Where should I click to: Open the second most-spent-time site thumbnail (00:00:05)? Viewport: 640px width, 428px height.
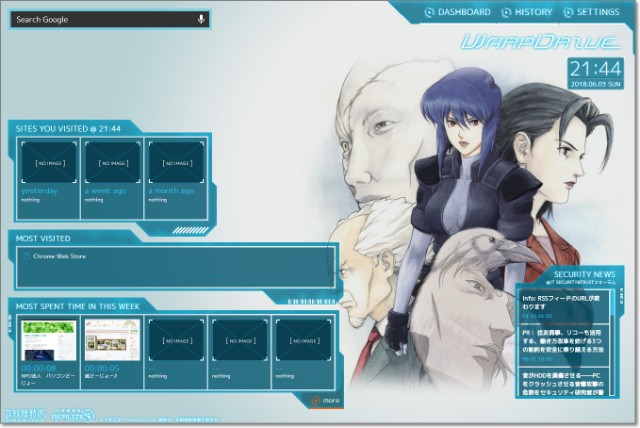tap(112, 340)
